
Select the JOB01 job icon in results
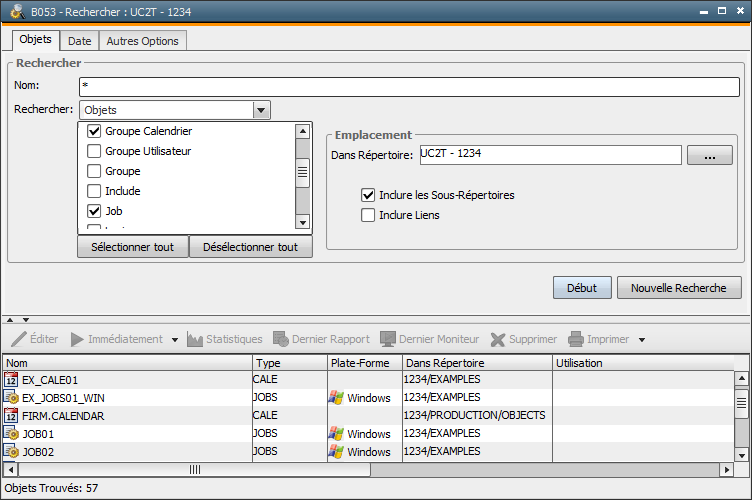click(12, 434)
